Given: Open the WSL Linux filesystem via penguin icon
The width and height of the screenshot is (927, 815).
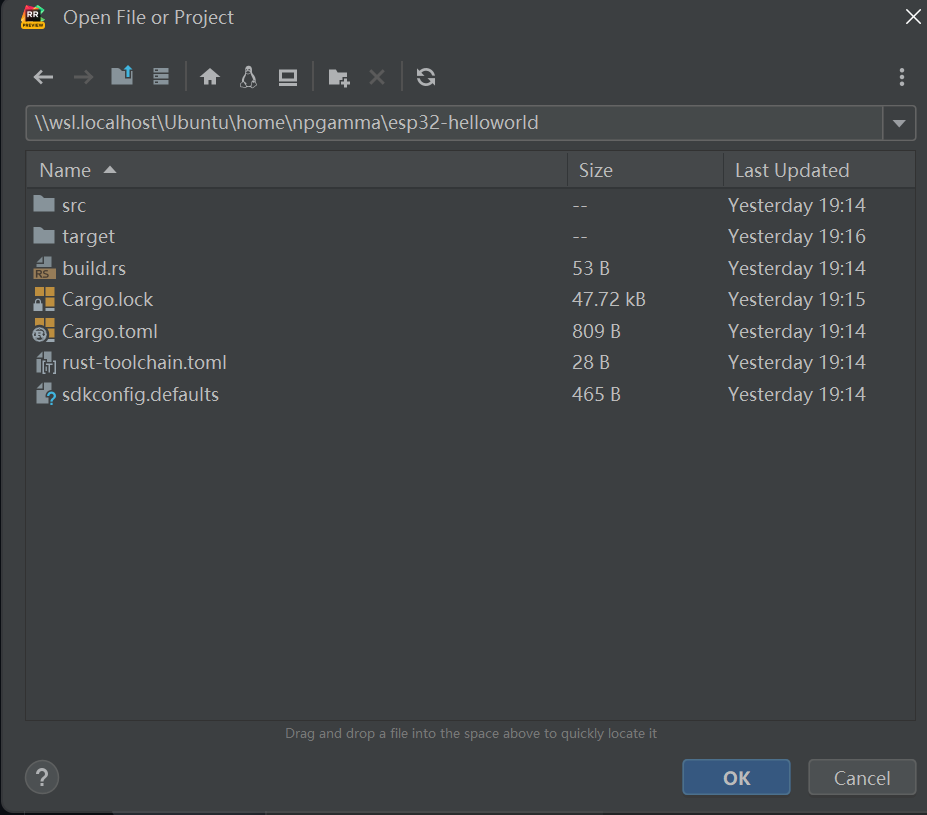Looking at the screenshot, I should tap(248, 76).
